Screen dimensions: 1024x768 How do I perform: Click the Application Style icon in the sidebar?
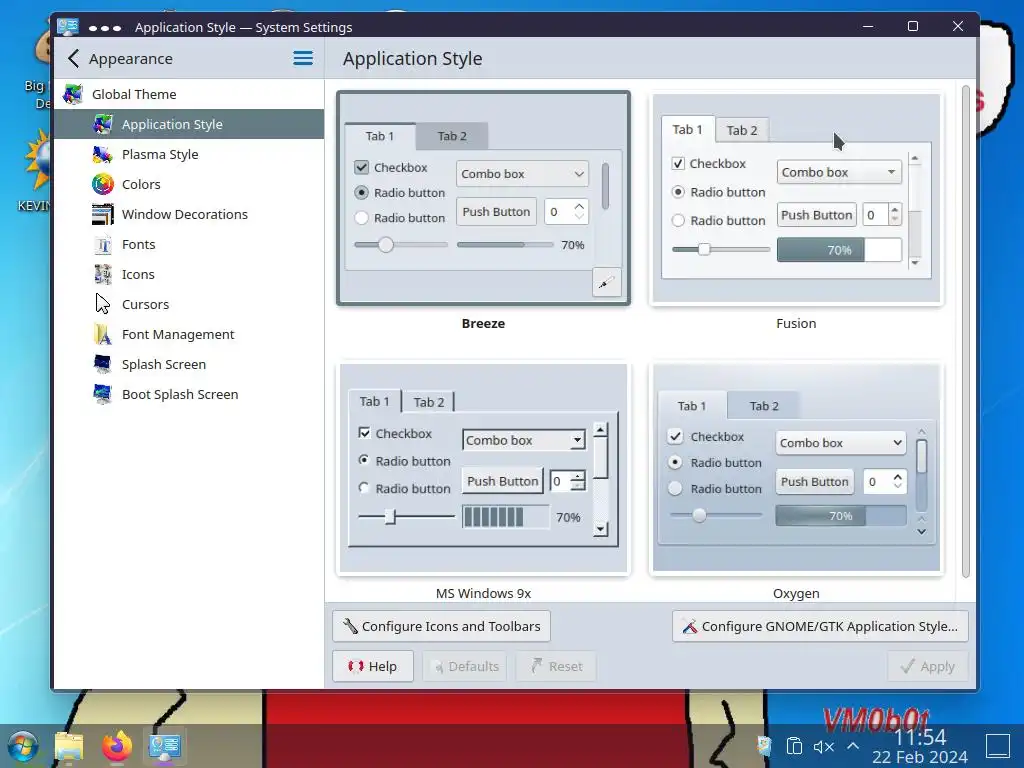point(103,124)
